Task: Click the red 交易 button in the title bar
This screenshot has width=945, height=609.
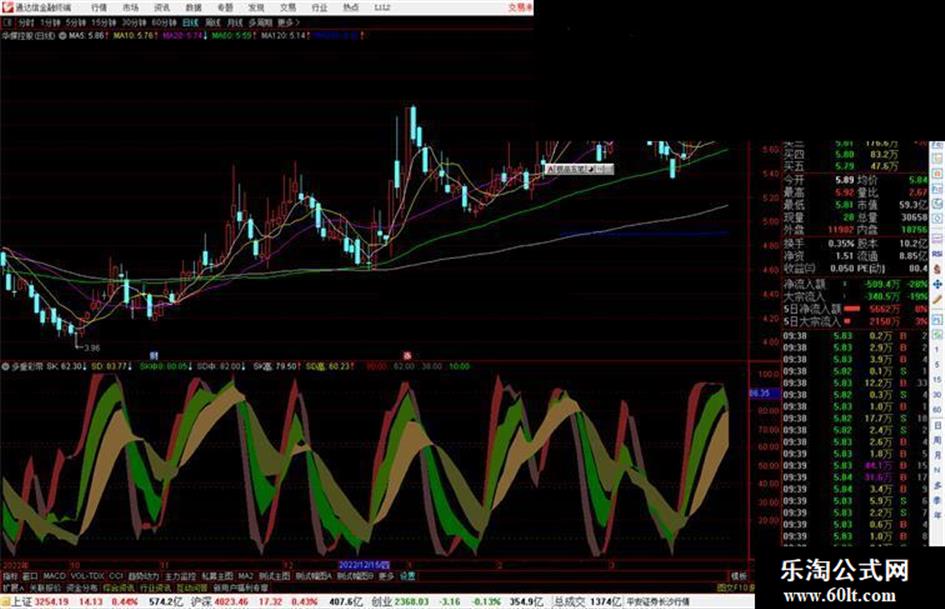Action: (x=520, y=8)
